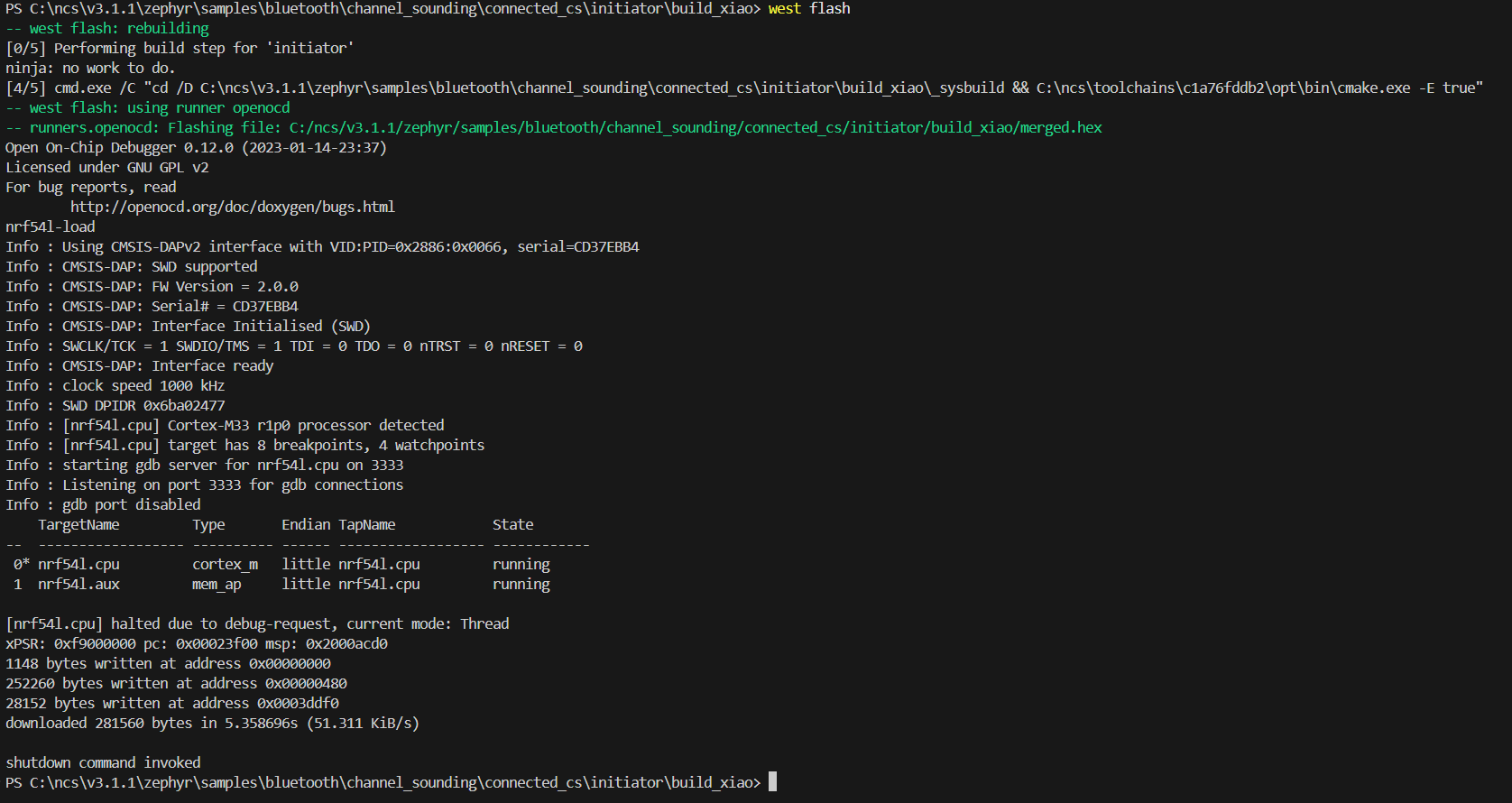1512x803 pixels.
Task: Click the "shutdown command invoked" message
Action: [x=103, y=762]
